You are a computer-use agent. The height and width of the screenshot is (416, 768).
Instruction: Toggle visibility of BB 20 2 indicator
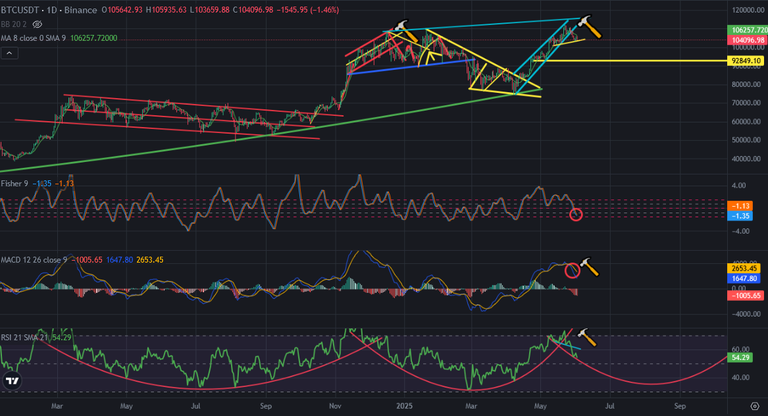pyautogui.click(x=37, y=24)
